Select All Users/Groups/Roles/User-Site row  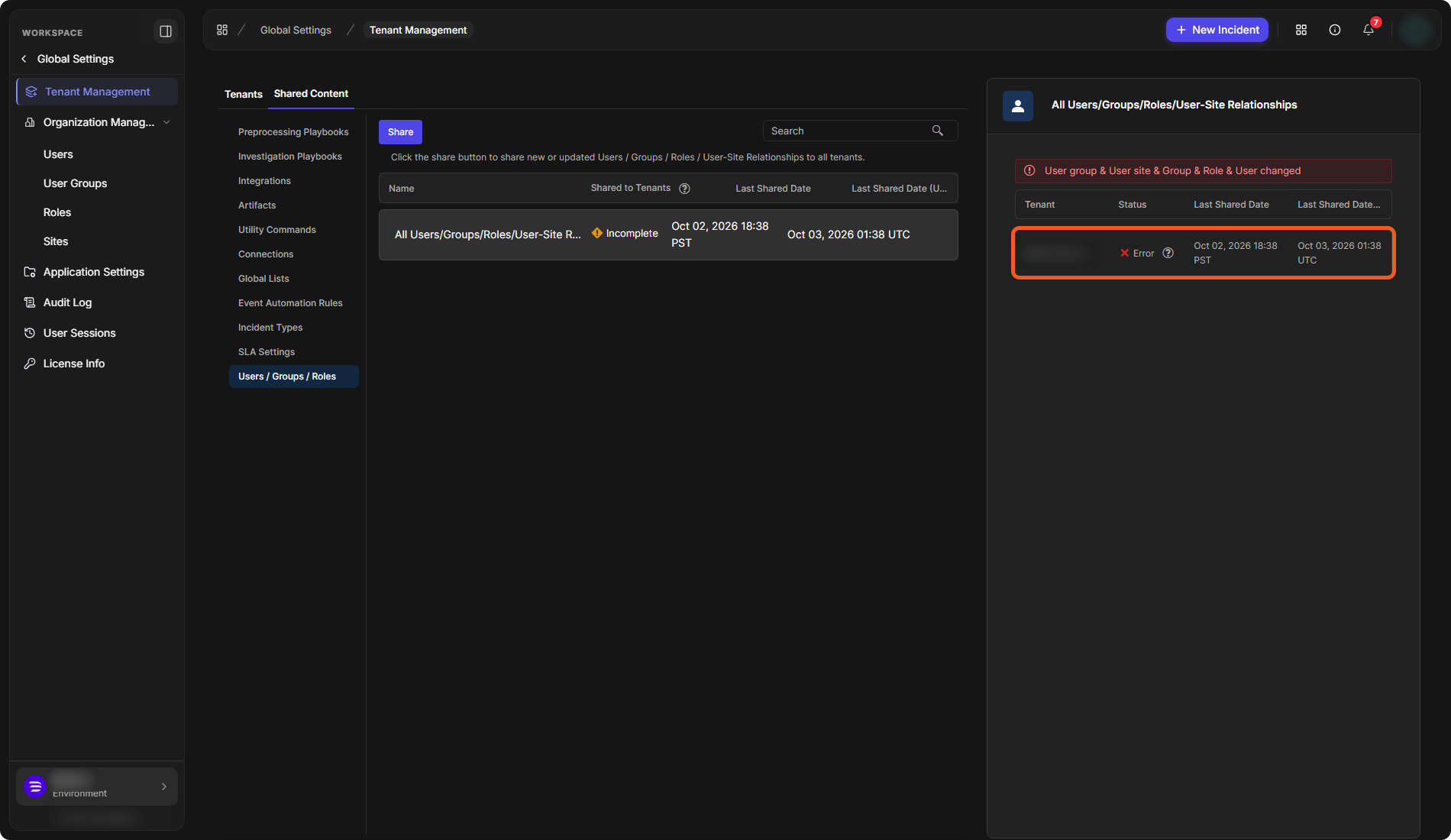coord(668,235)
